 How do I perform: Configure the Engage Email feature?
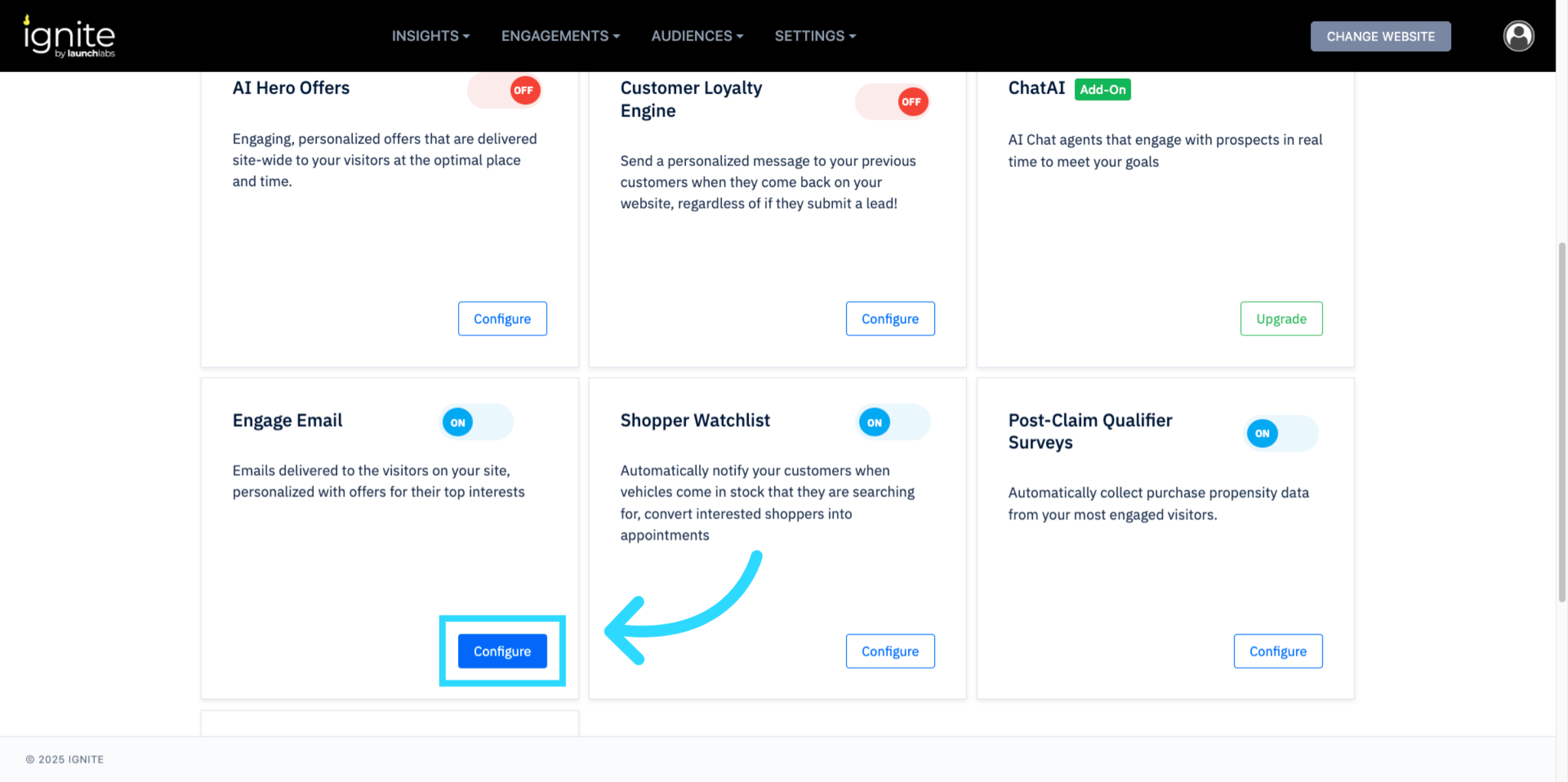pos(502,651)
